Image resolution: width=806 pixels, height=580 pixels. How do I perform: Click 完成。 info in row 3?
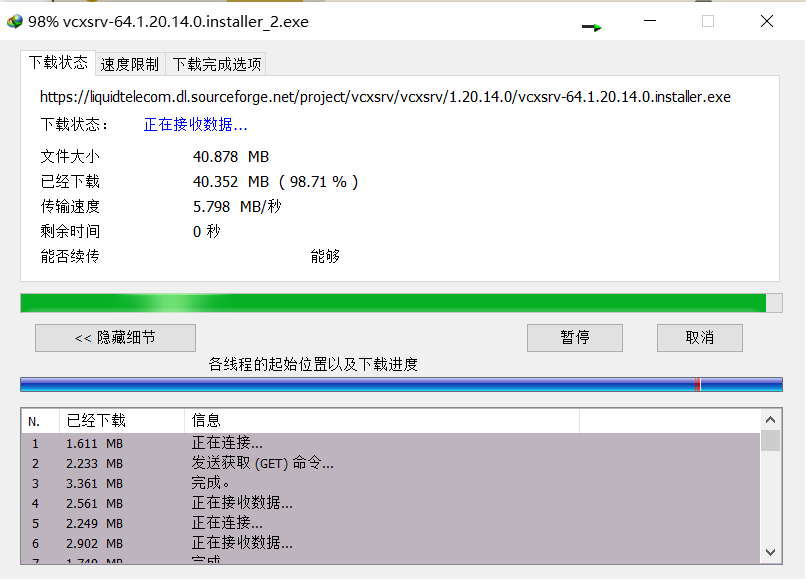coord(210,483)
